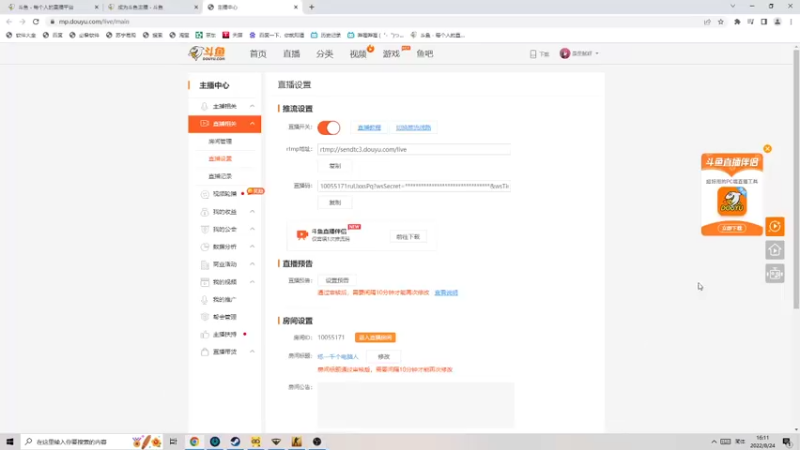Image resolution: width=800 pixels, height=450 pixels.
Task: Click 修改 to edit room title
Action: click(x=384, y=357)
